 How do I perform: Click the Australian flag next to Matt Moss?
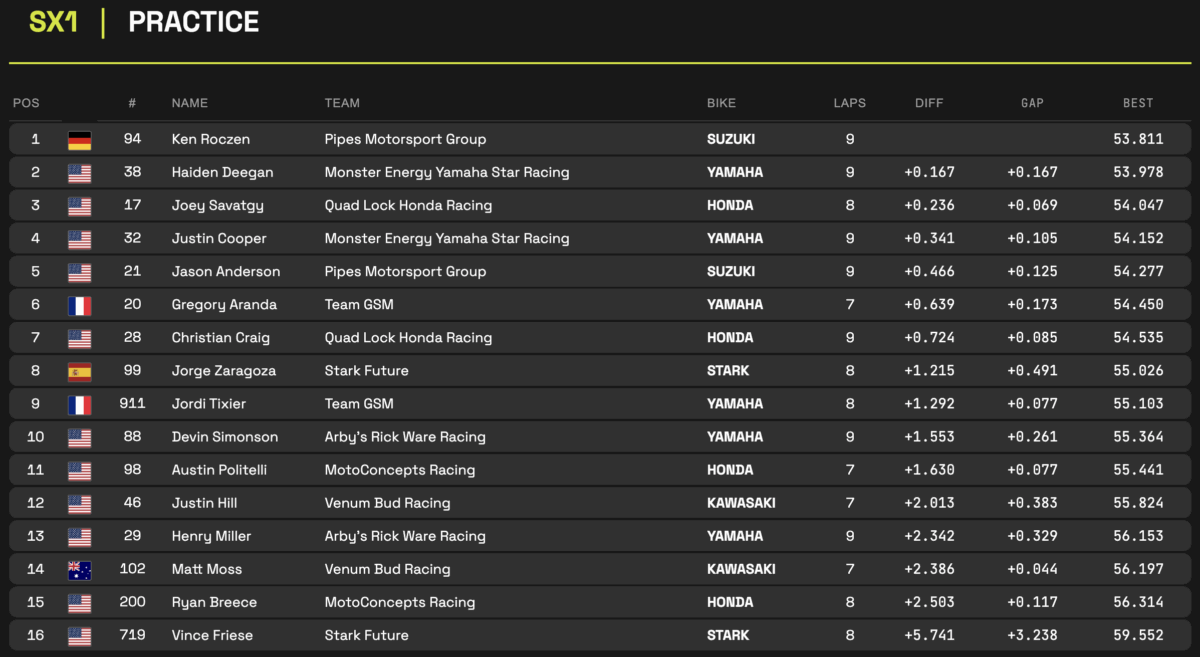pos(79,569)
